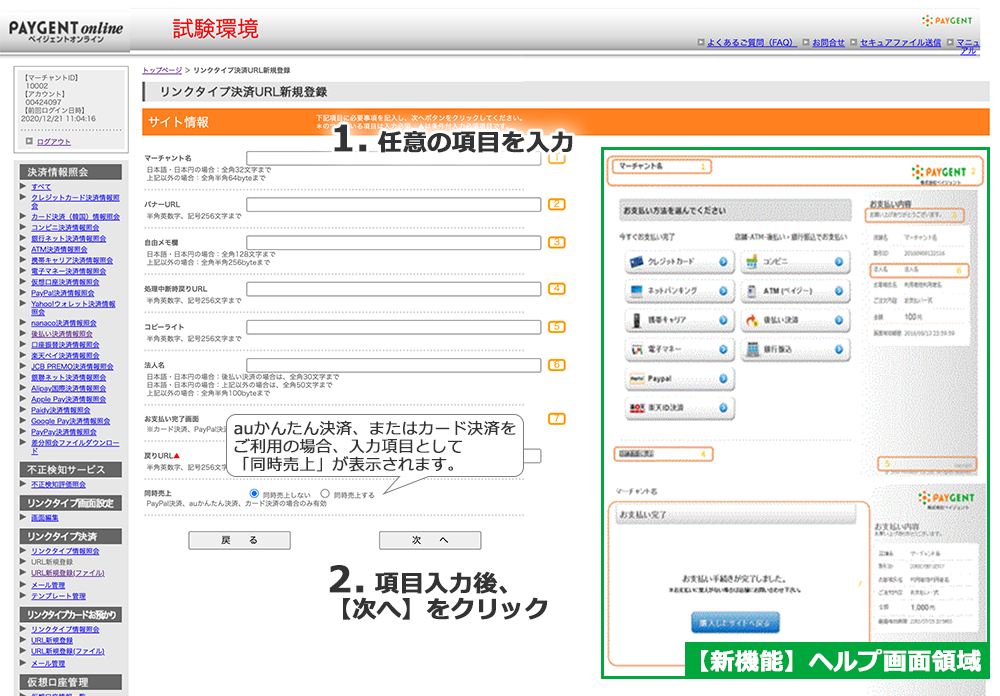Go to トップページ via breadcrumb

pos(162,70)
